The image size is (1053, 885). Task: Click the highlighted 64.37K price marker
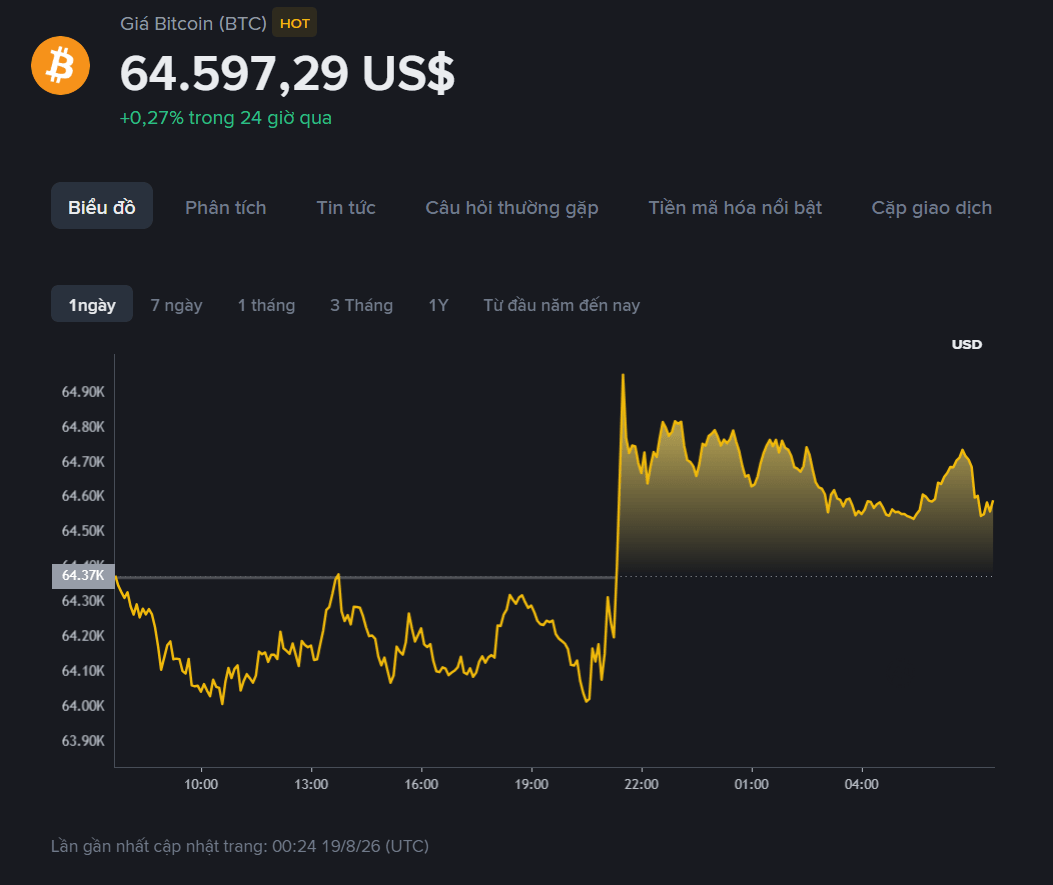pos(83,575)
